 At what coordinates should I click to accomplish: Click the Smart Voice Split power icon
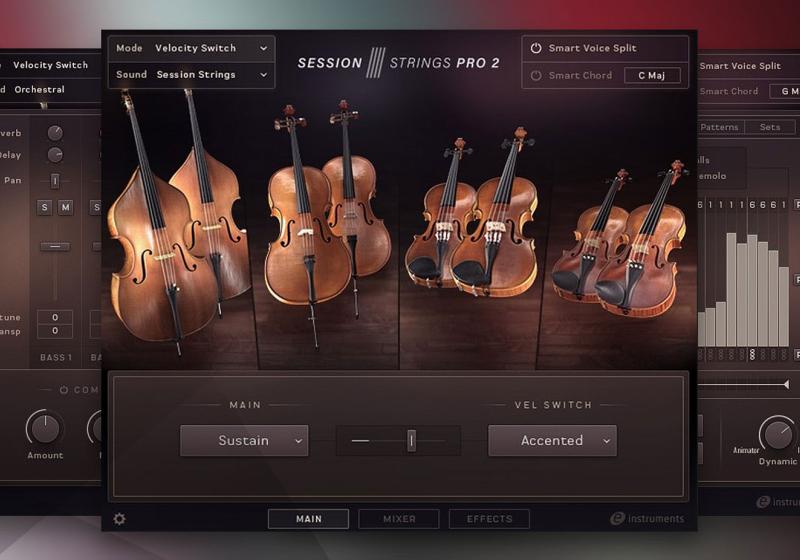tap(536, 48)
